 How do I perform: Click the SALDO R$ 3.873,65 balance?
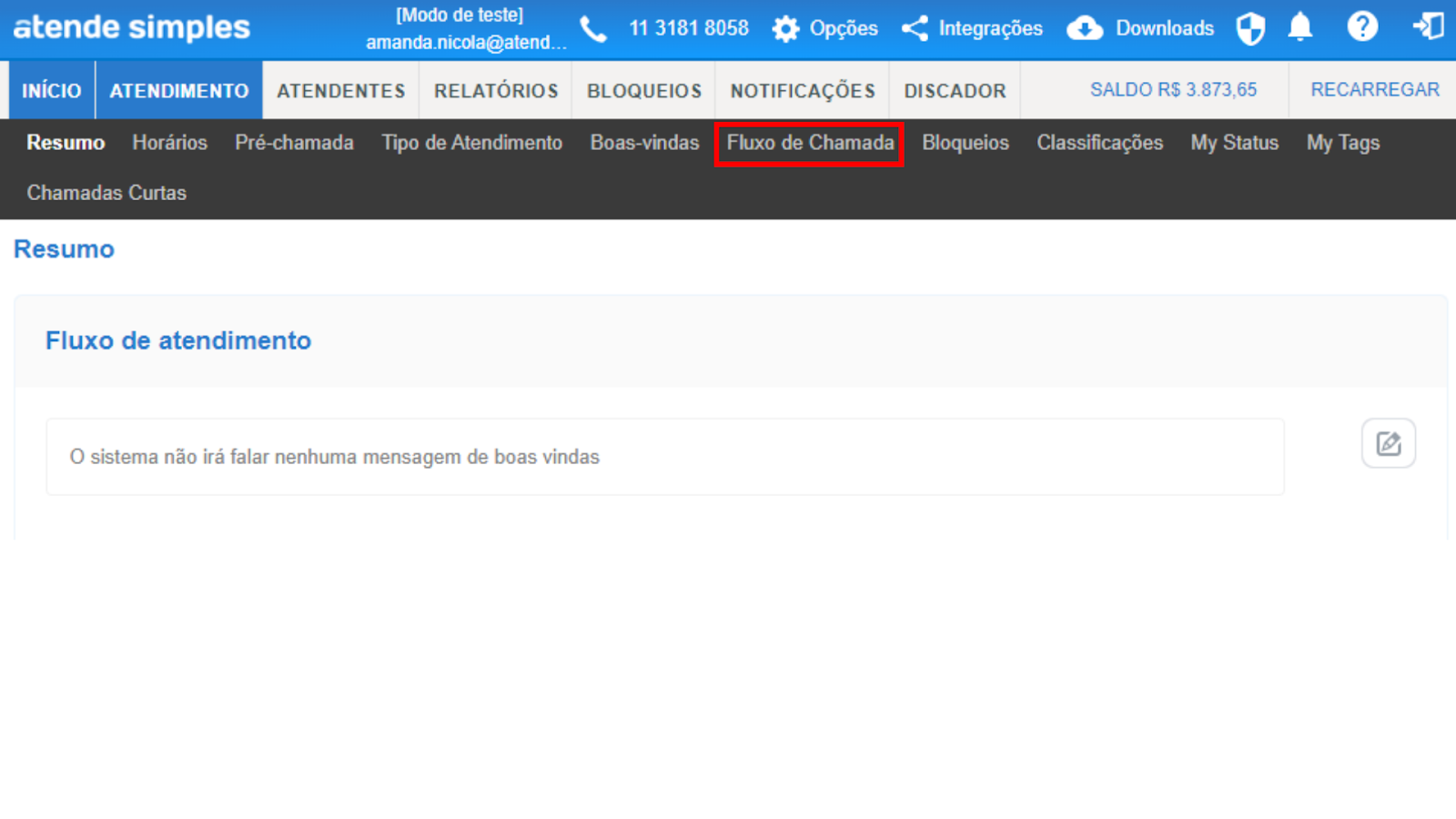pyautogui.click(x=1173, y=90)
